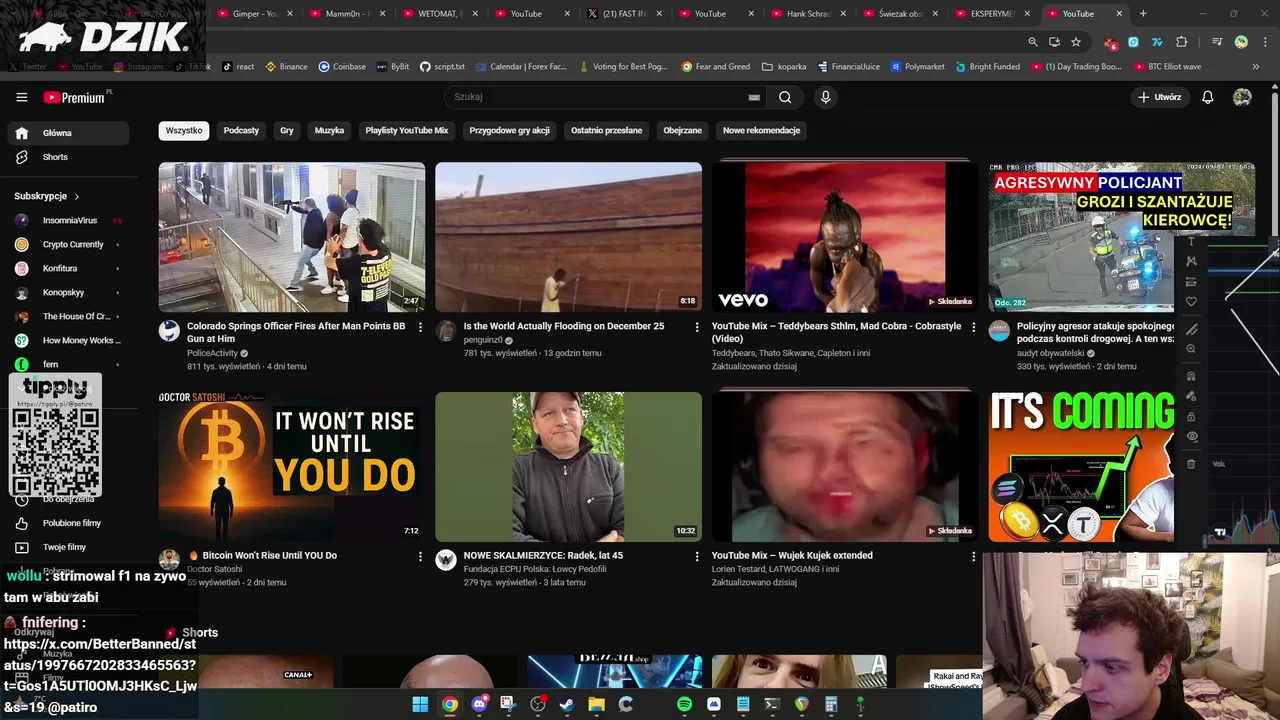Open File Explorer from the taskbar
This screenshot has width=1280, height=720.
click(596, 704)
